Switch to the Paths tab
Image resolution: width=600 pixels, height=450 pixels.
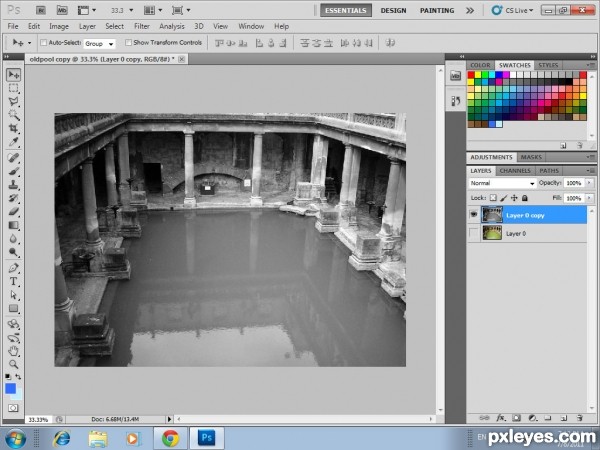(549, 171)
